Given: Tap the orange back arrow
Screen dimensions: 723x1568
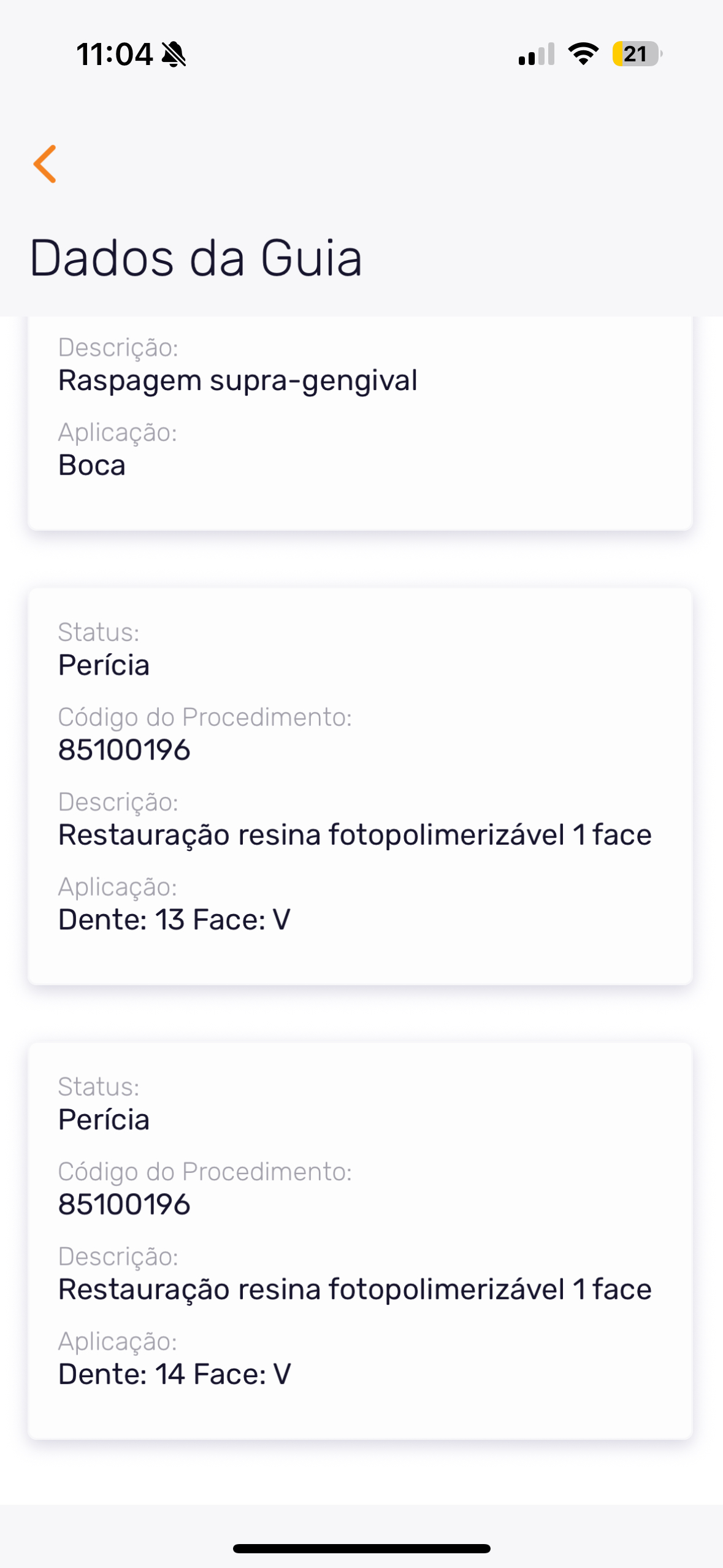Looking at the screenshot, I should tap(45, 164).
